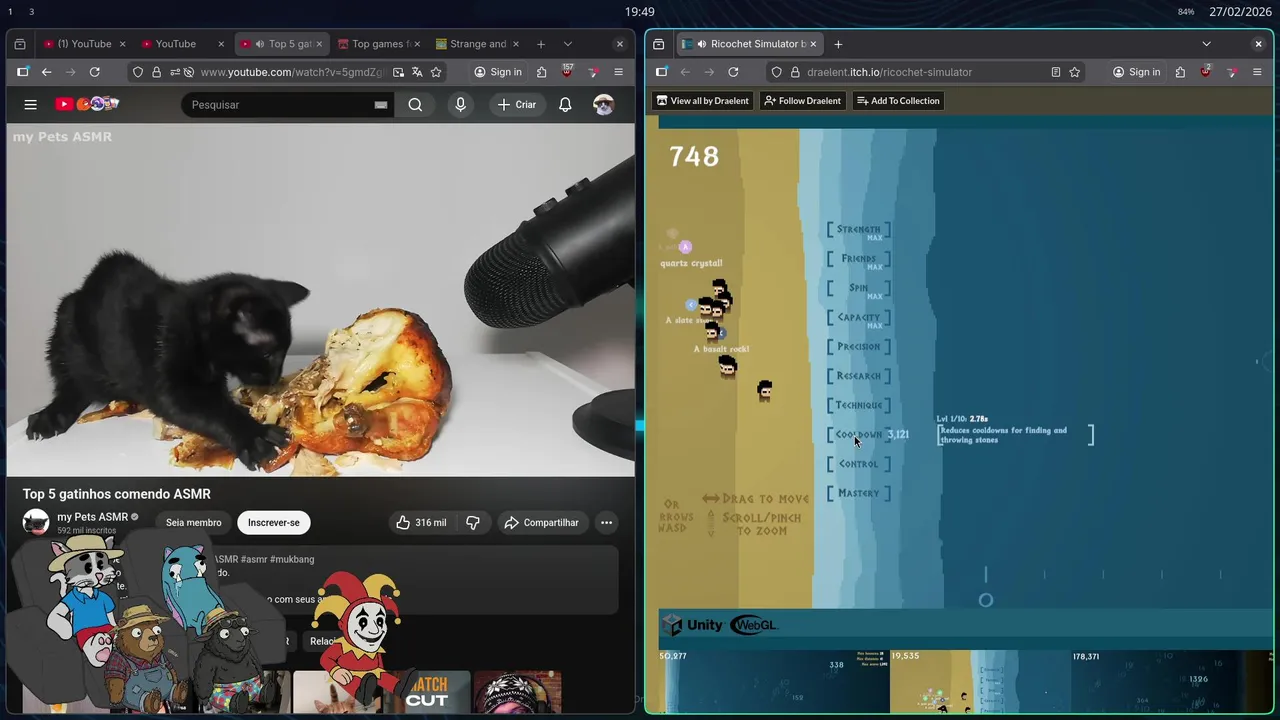Viewport: 1280px width, 720px height.
Task: Click the Seja membro button
Action: (194, 522)
